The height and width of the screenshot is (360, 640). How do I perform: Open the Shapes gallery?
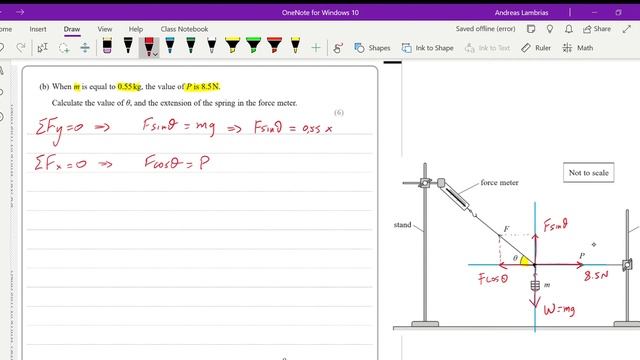(372, 48)
